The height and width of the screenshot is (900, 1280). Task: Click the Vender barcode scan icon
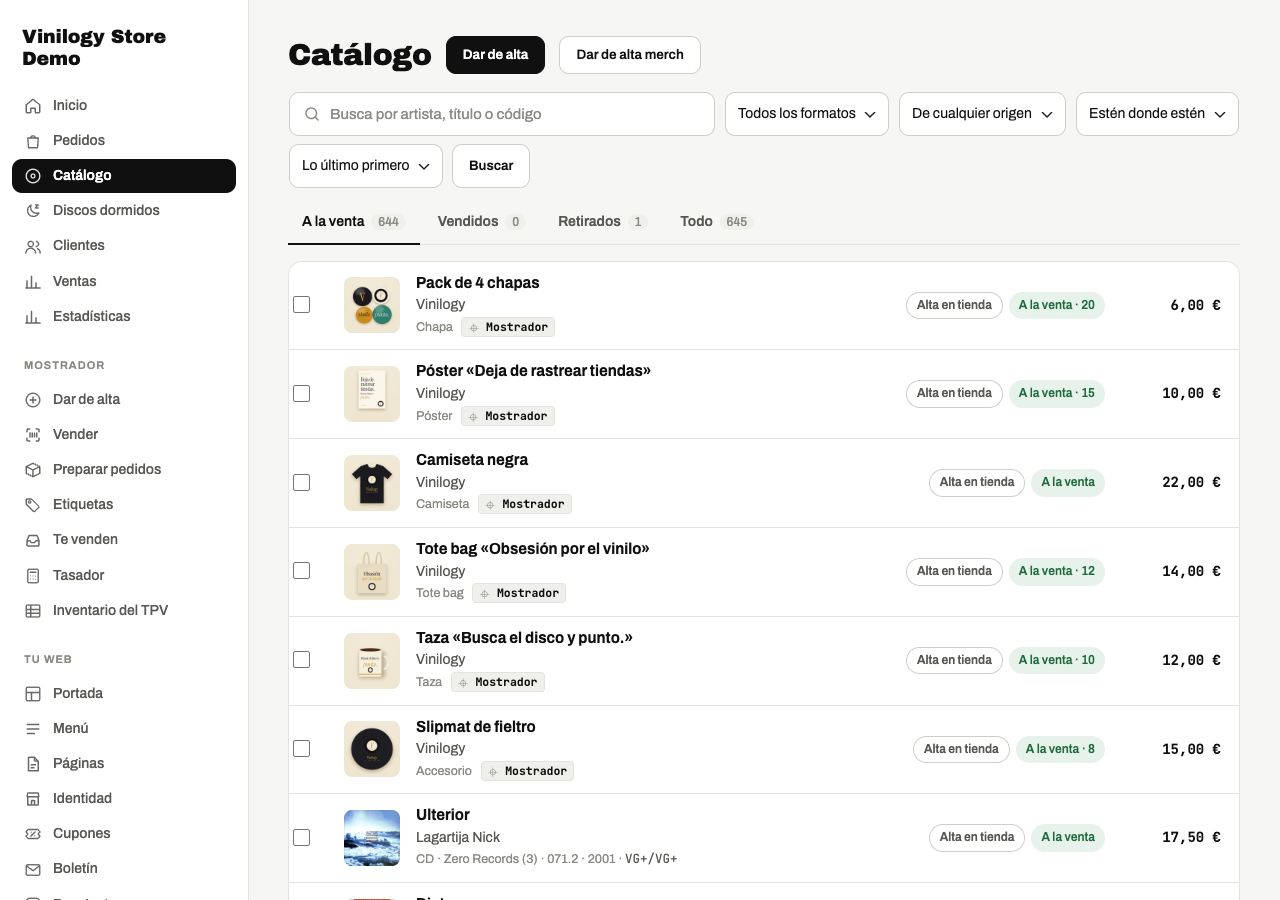point(33,435)
